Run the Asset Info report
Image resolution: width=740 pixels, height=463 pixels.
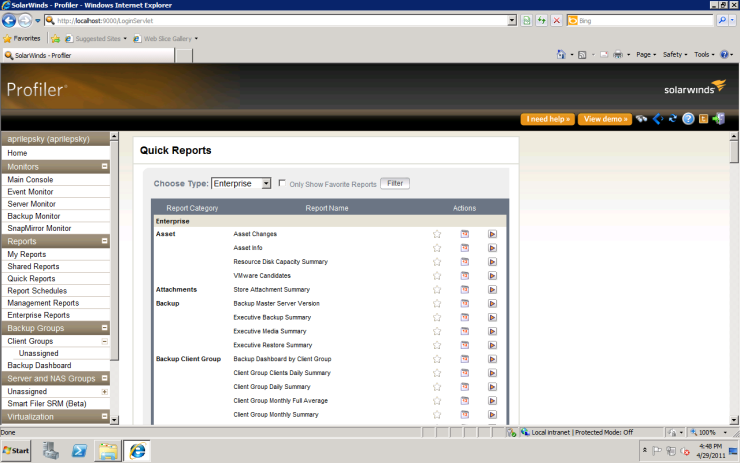click(x=492, y=248)
